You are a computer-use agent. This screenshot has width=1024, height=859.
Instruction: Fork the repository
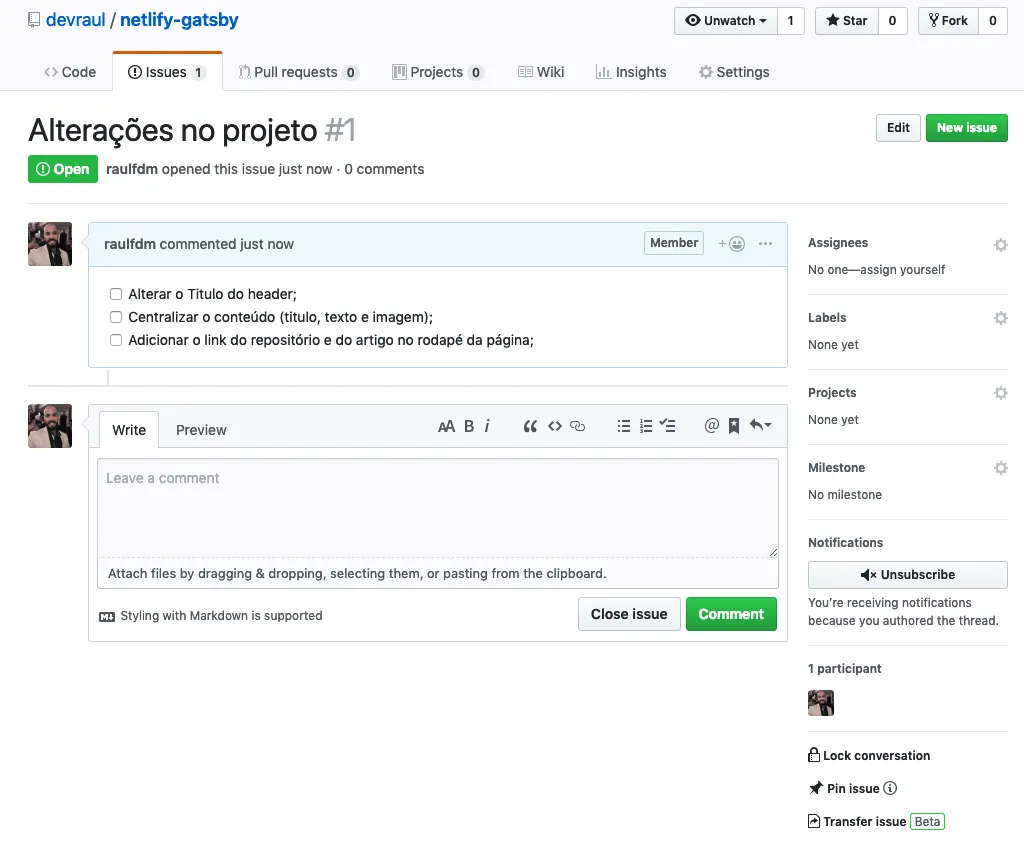coord(948,21)
